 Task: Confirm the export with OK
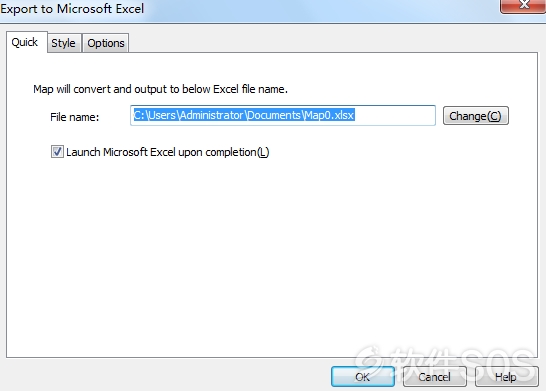coord(362,377)
